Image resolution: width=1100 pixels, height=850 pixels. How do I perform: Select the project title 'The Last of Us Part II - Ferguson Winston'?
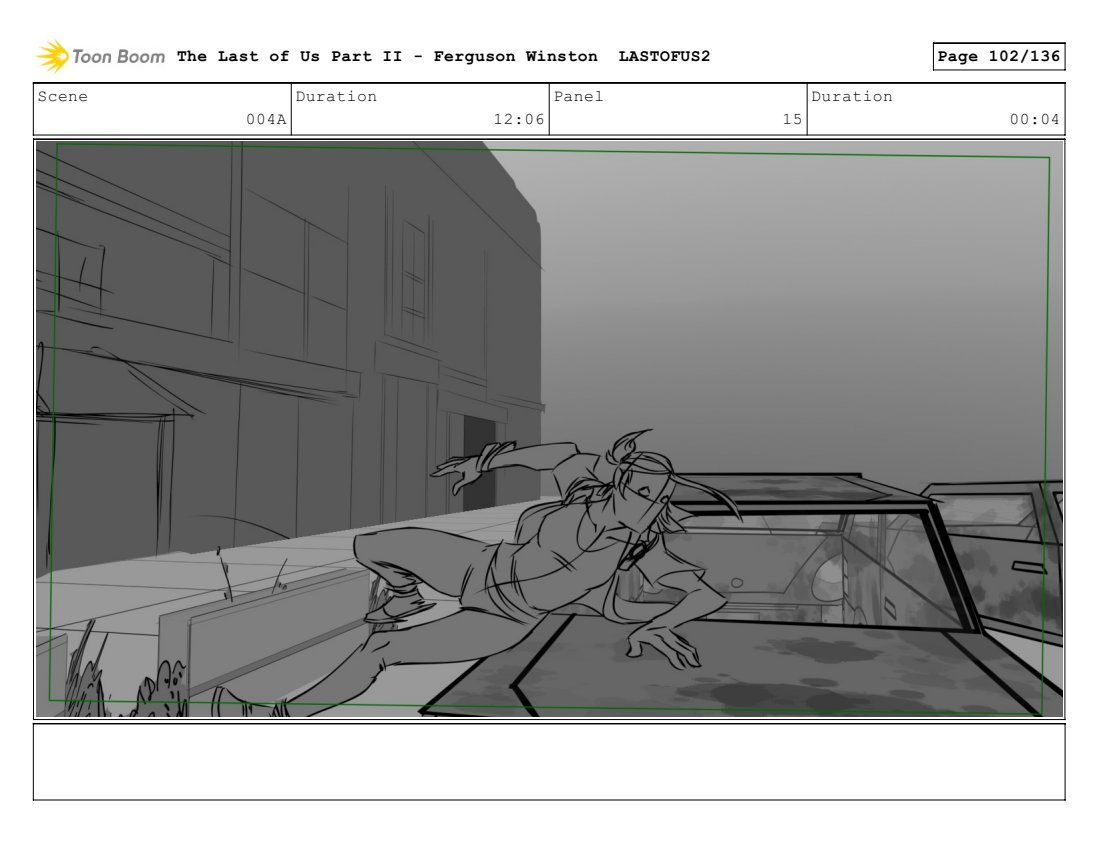[387, 56]
